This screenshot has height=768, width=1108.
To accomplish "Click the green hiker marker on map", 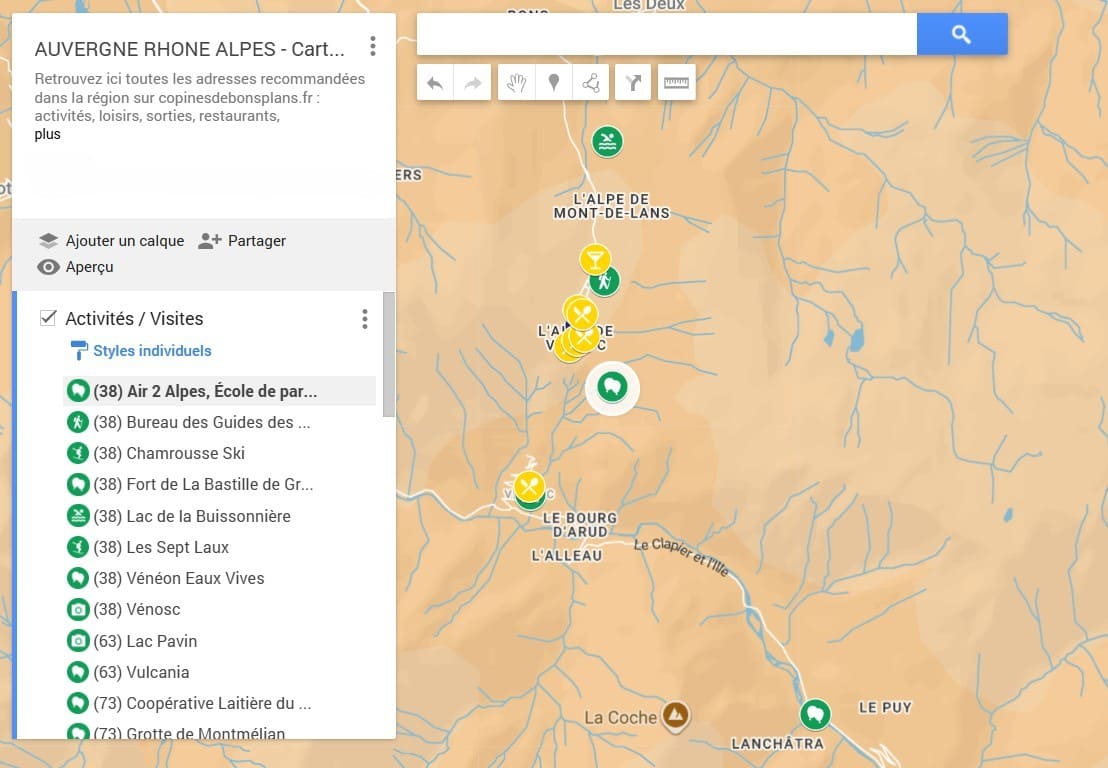I will click(606, 282).
